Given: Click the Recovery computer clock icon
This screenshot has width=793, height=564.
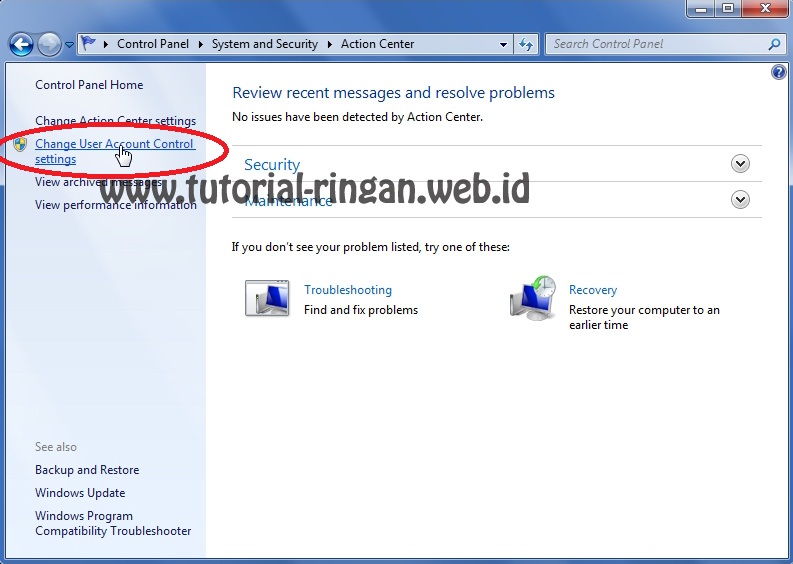Looking at the screenshot, I should [533, 298].
